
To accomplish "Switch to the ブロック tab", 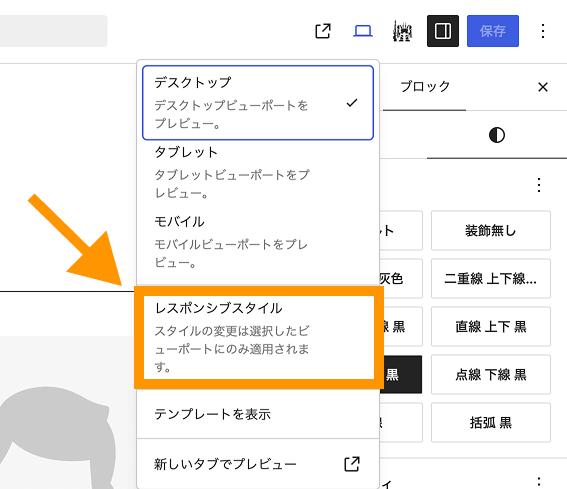I will (x=425, y=87).
